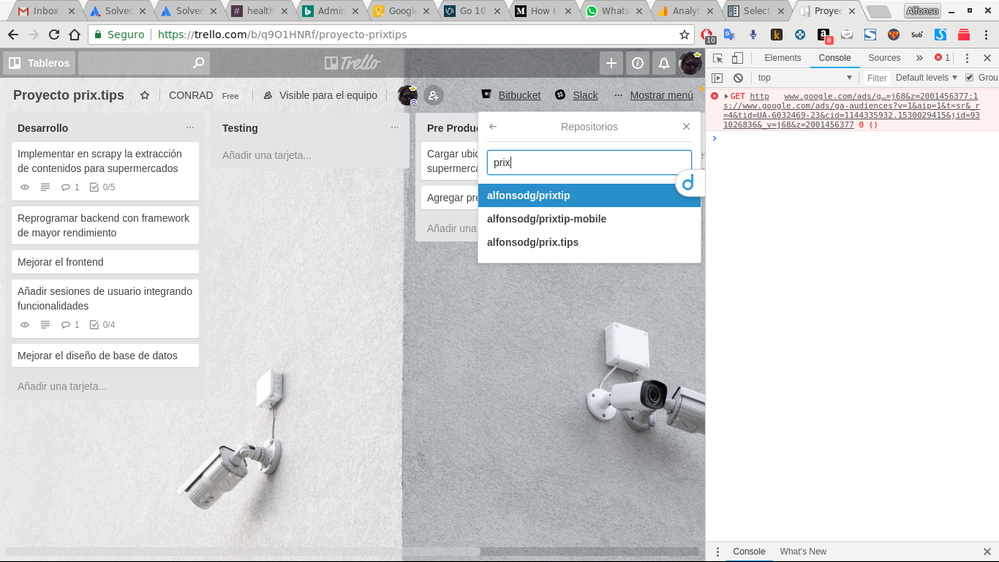Click the console Filter field

[877, 78]
